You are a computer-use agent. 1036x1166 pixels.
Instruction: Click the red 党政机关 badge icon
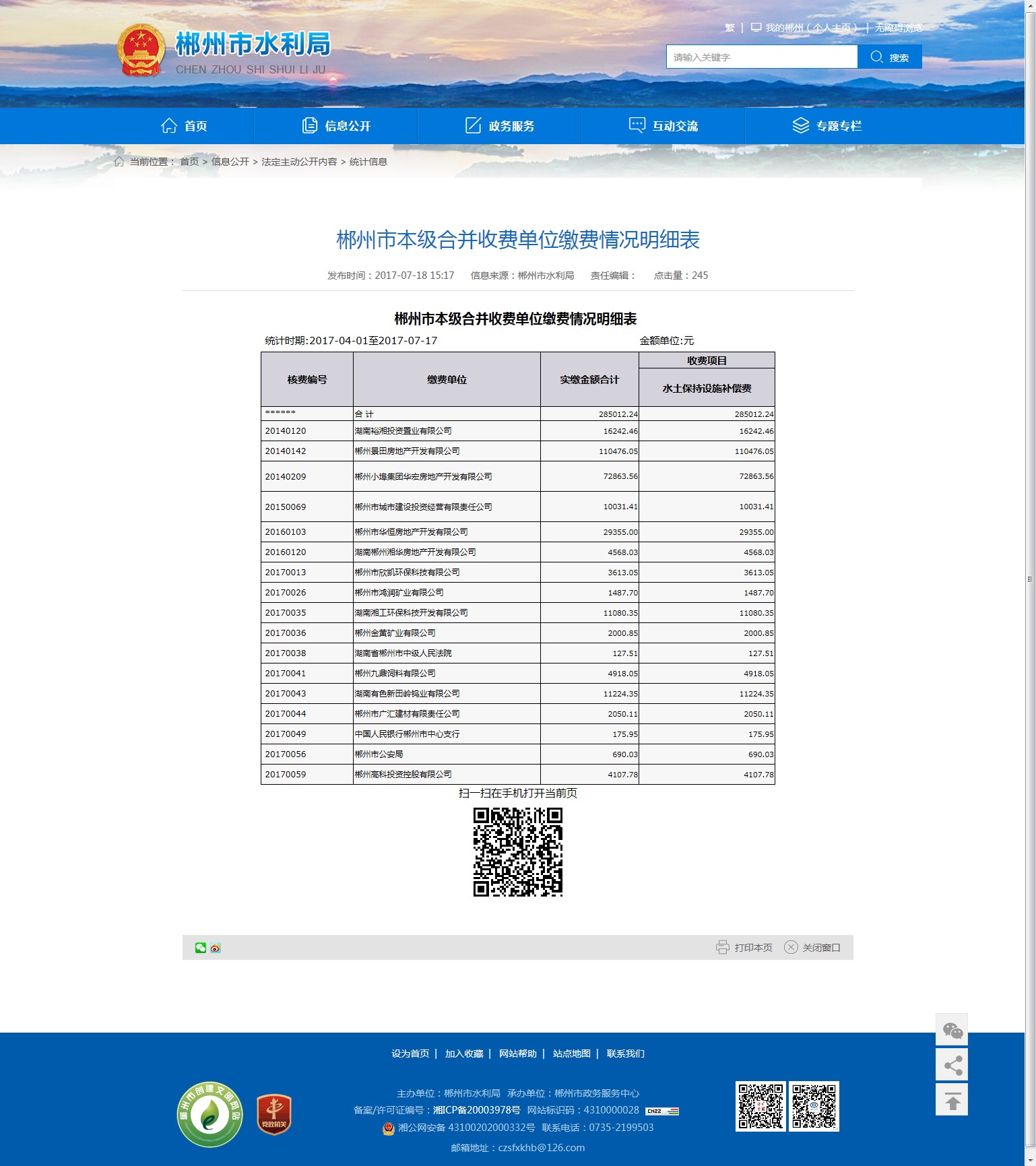pyautogui.click(x=274, y=1115)
